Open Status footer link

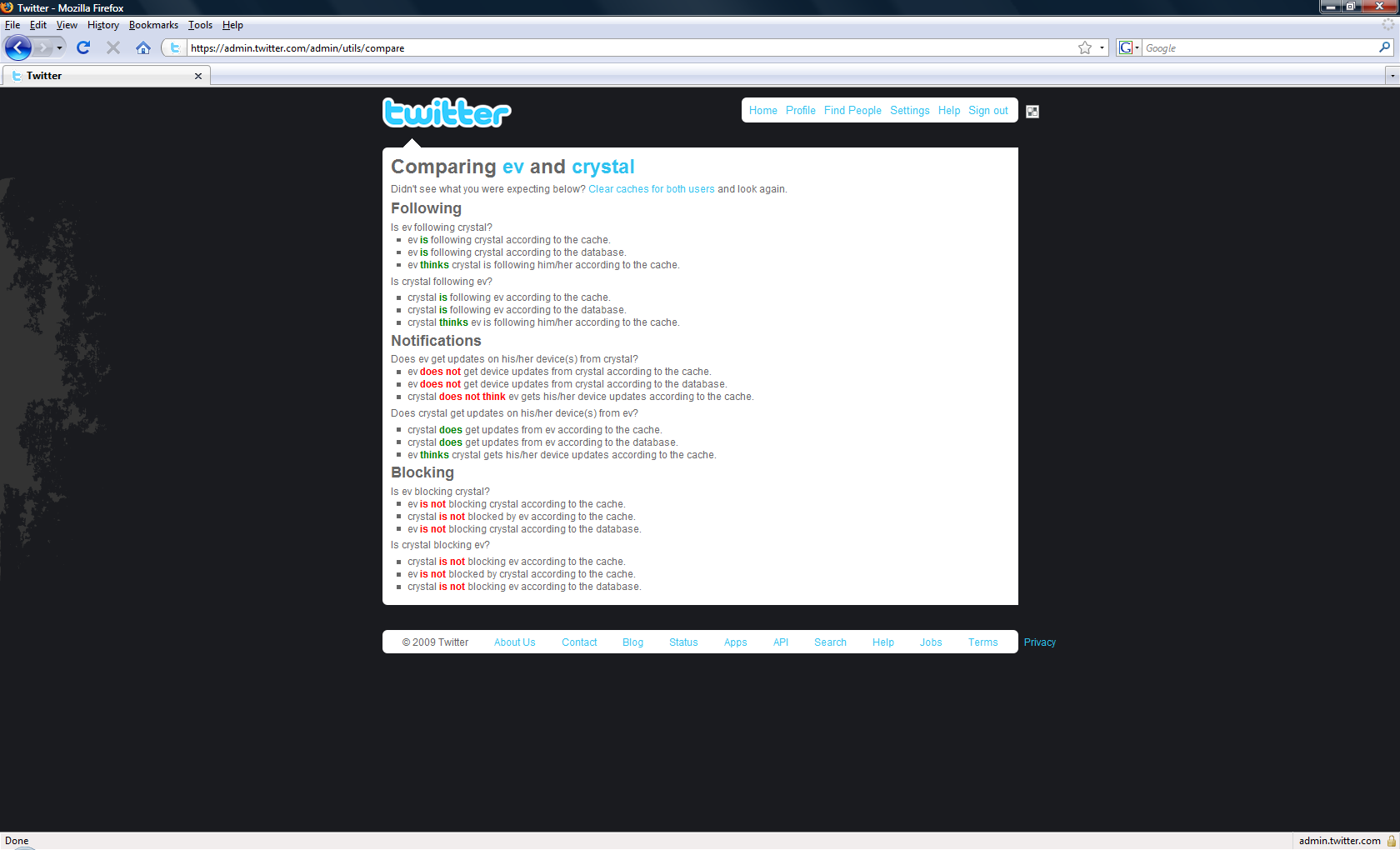coord(683,642)
